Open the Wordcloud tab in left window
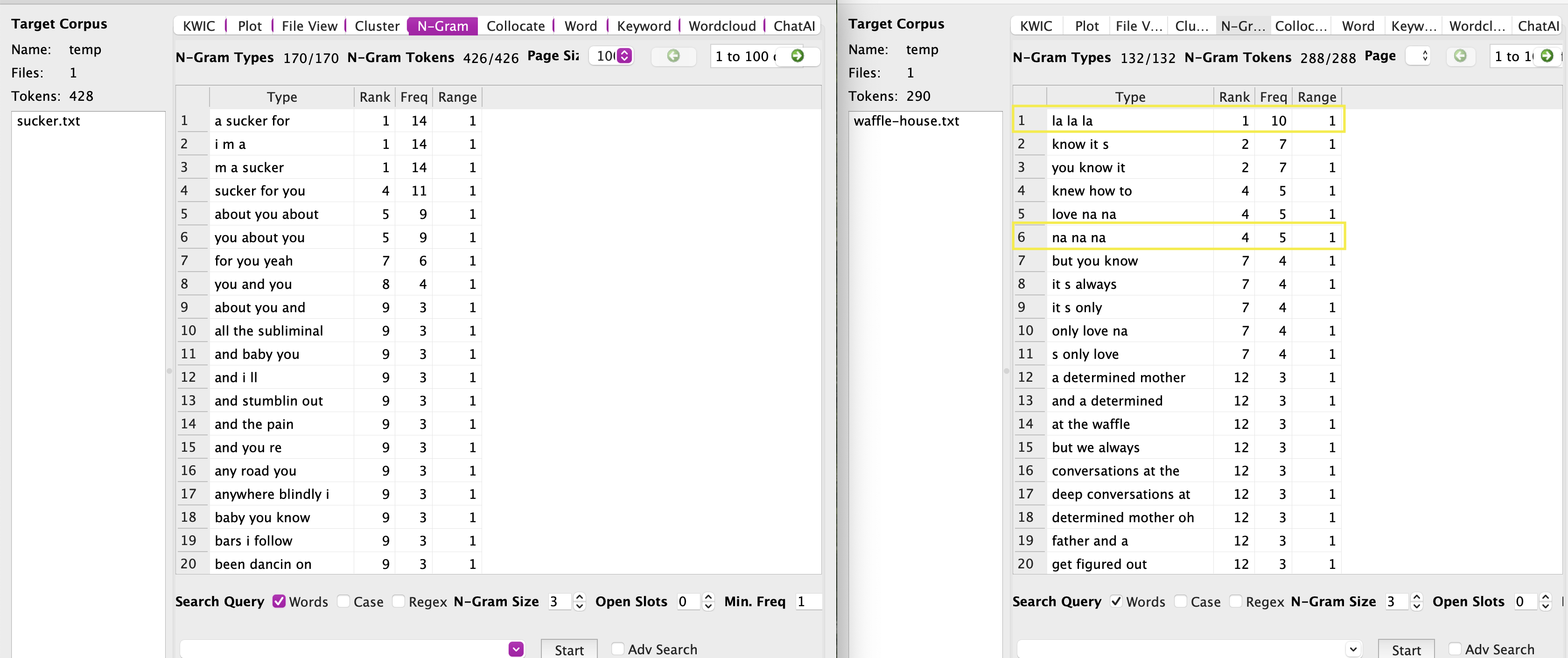1568x658 pixels. (x=722, y=26)
